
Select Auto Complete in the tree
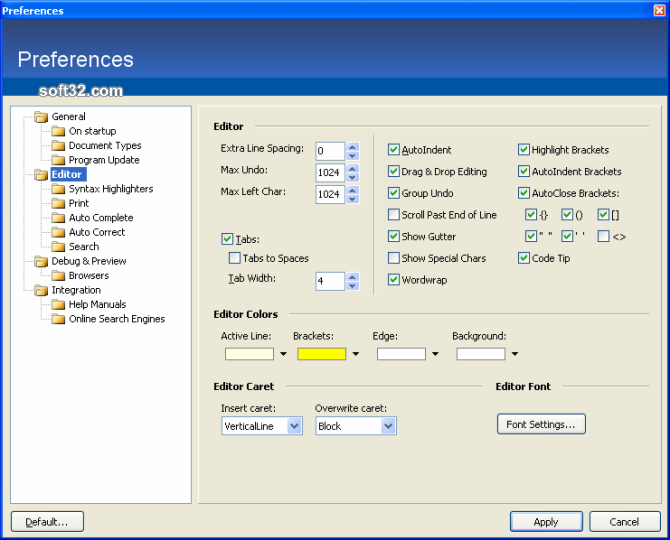(x=101, y=218)
